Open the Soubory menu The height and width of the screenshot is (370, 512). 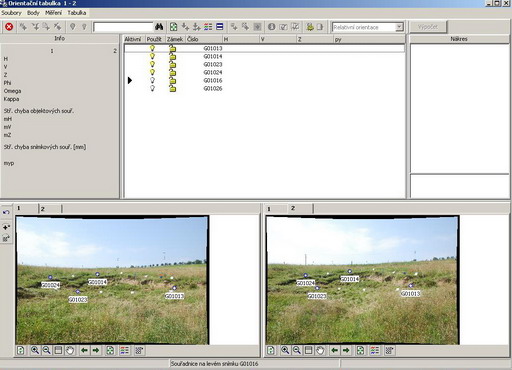[x=11, y=13]
